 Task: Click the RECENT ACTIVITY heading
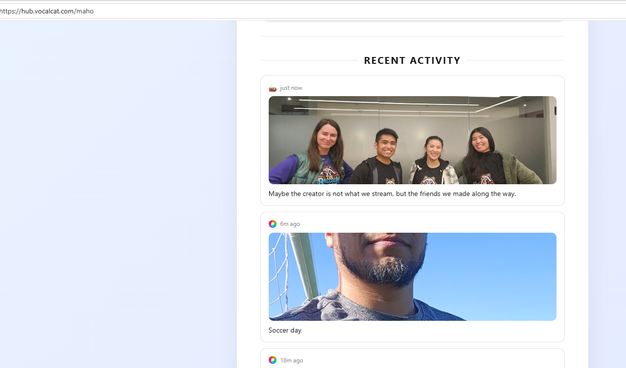[x=412, y=60]
